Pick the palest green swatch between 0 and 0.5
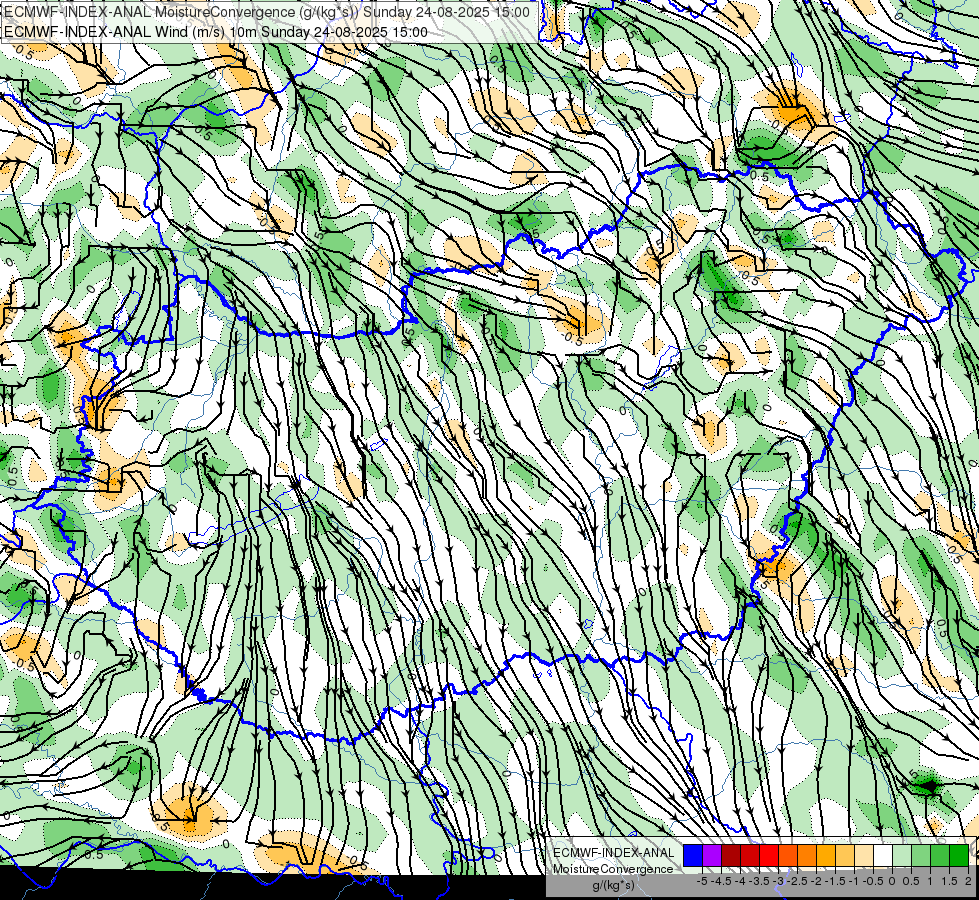The height and width of the screenshot is (900, 979). pos(902,855)
